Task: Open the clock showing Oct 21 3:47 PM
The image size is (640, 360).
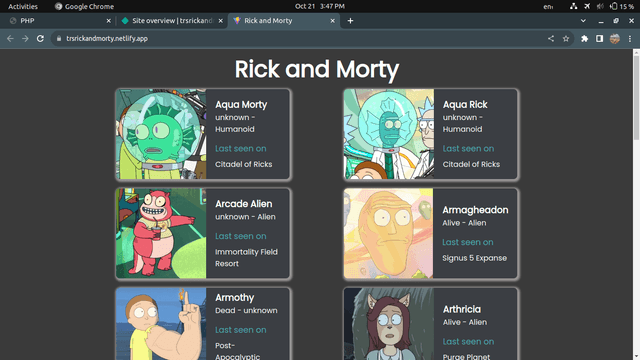Action: point(320,6)
